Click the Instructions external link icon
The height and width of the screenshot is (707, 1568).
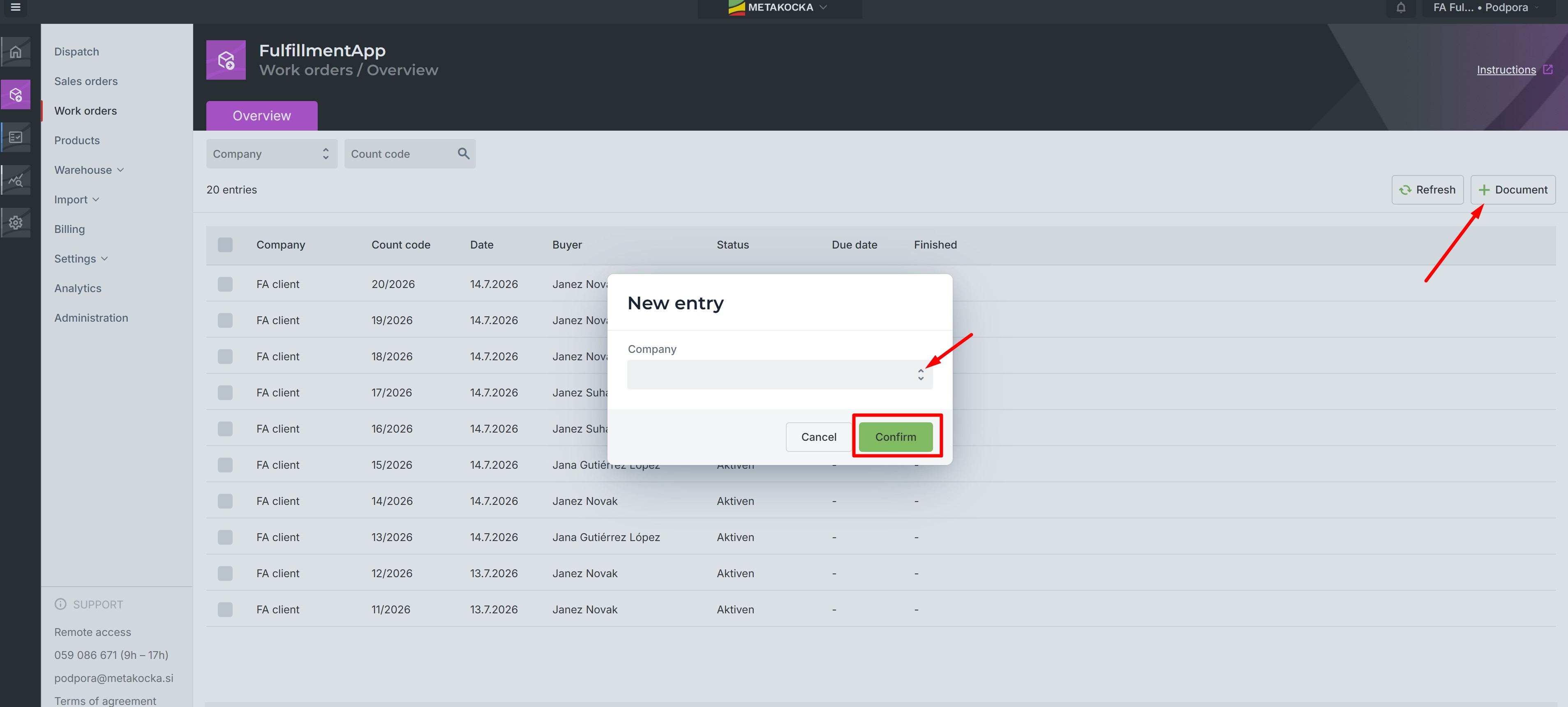(1548, 69)
